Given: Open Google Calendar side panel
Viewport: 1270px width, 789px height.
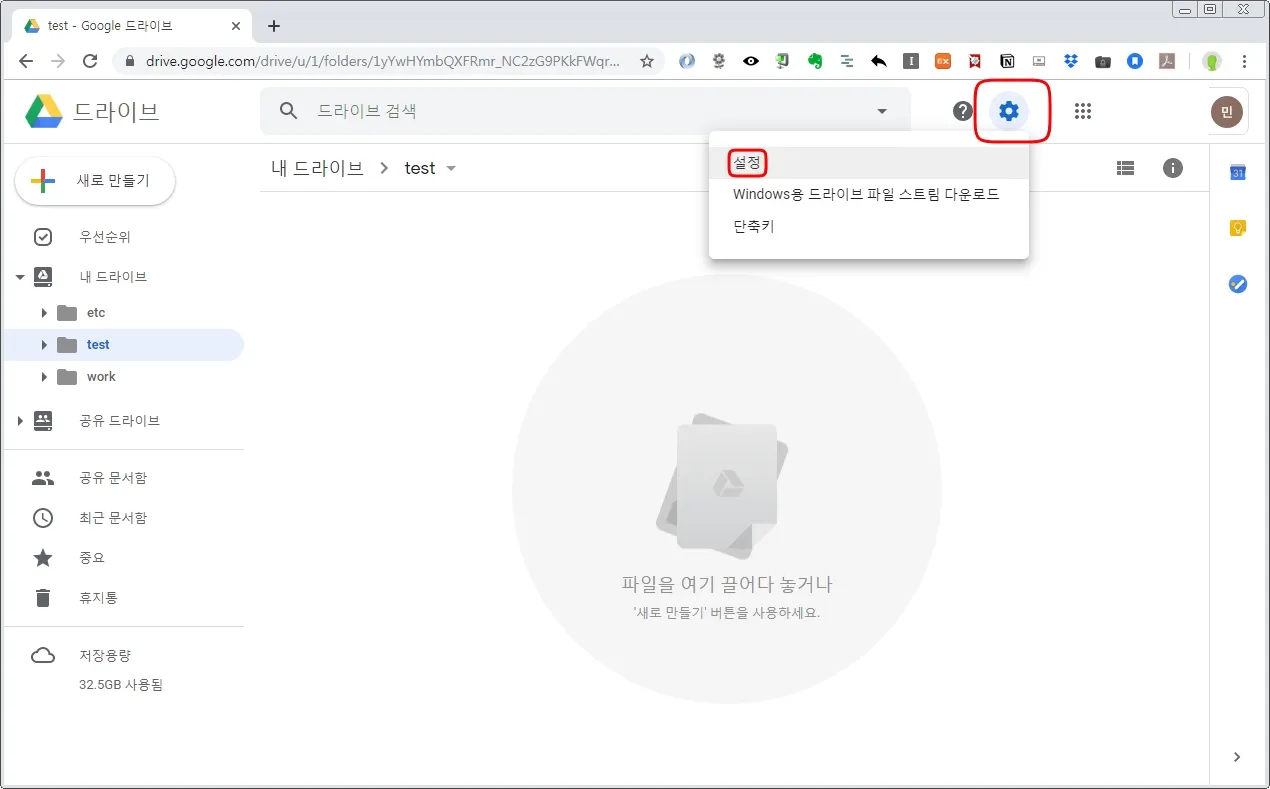Looking at the screenshot, I should 1238,172.
